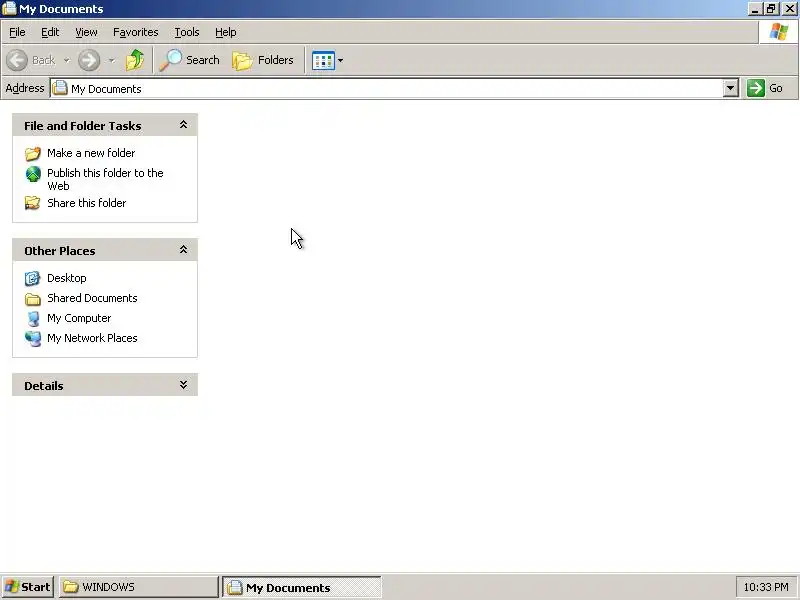
Task: Minimize the My Documents window
Action: [755, 9]
